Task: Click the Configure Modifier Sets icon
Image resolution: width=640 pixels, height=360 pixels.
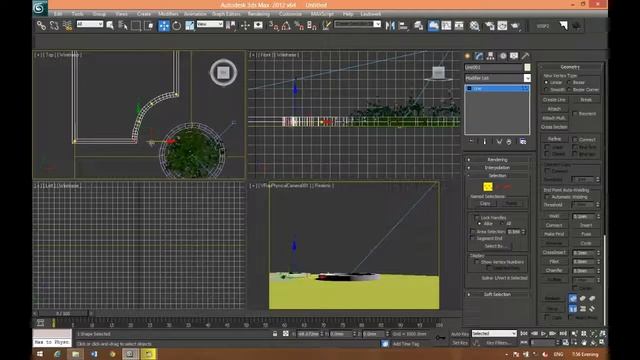Action: 523,141
